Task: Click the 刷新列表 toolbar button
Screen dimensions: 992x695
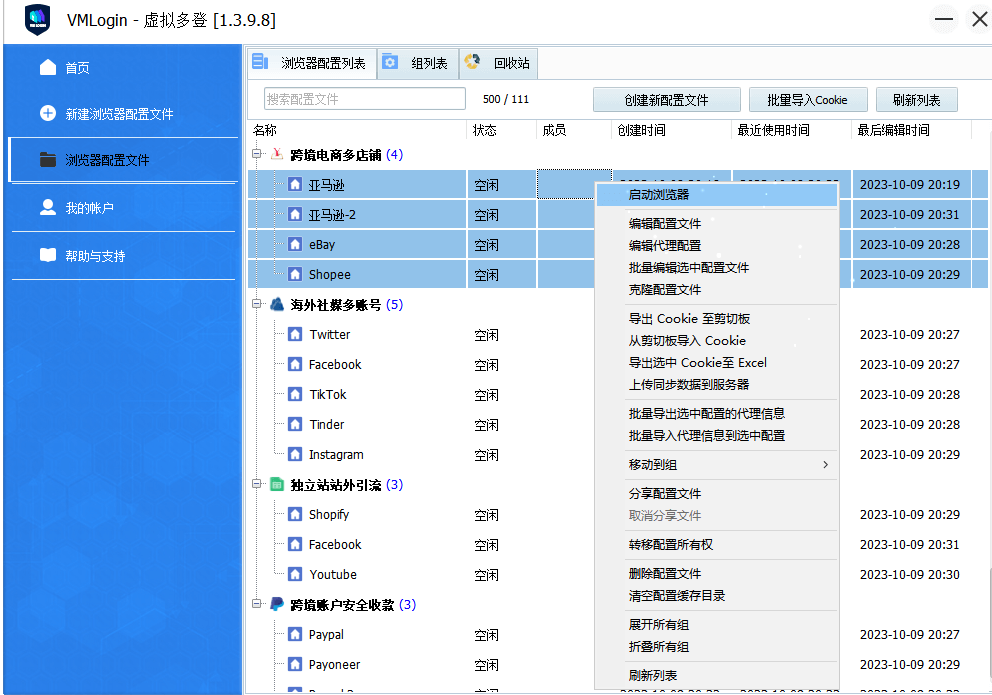Action: coord(916,100)
